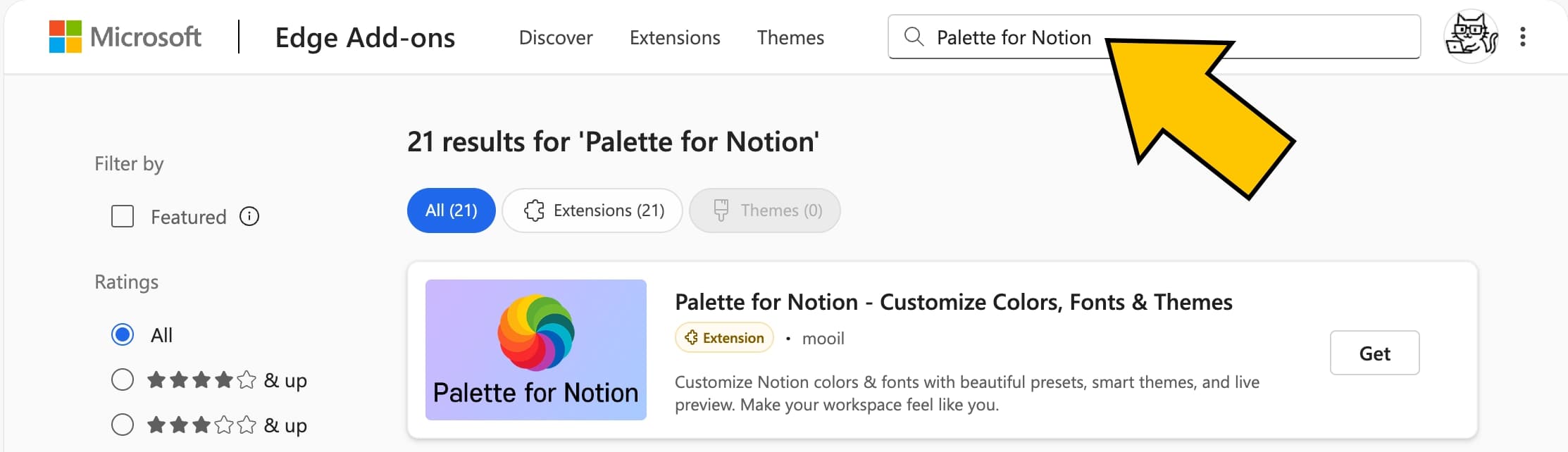Viewport: 1568px width, 452px height.
Task: Get the Palette for Notion extension
Action: point(1374,353)
